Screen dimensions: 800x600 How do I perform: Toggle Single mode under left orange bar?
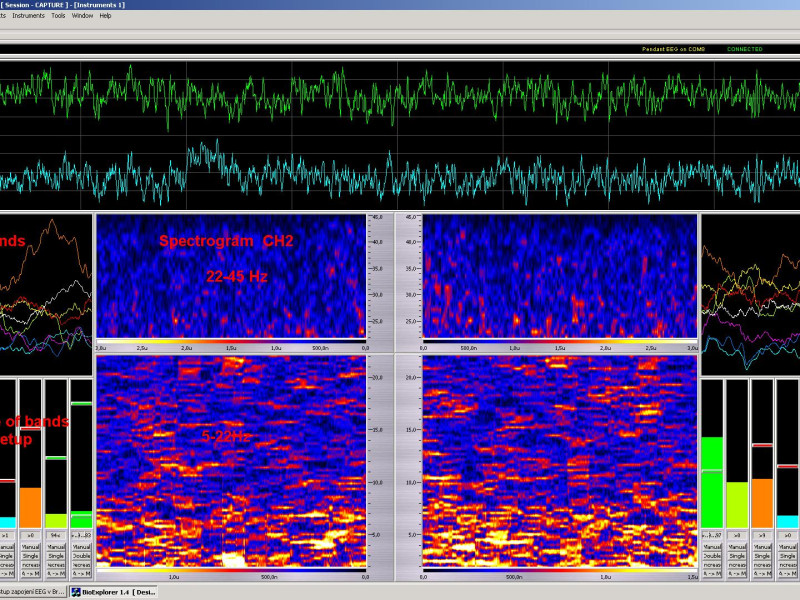click(30, 556)
